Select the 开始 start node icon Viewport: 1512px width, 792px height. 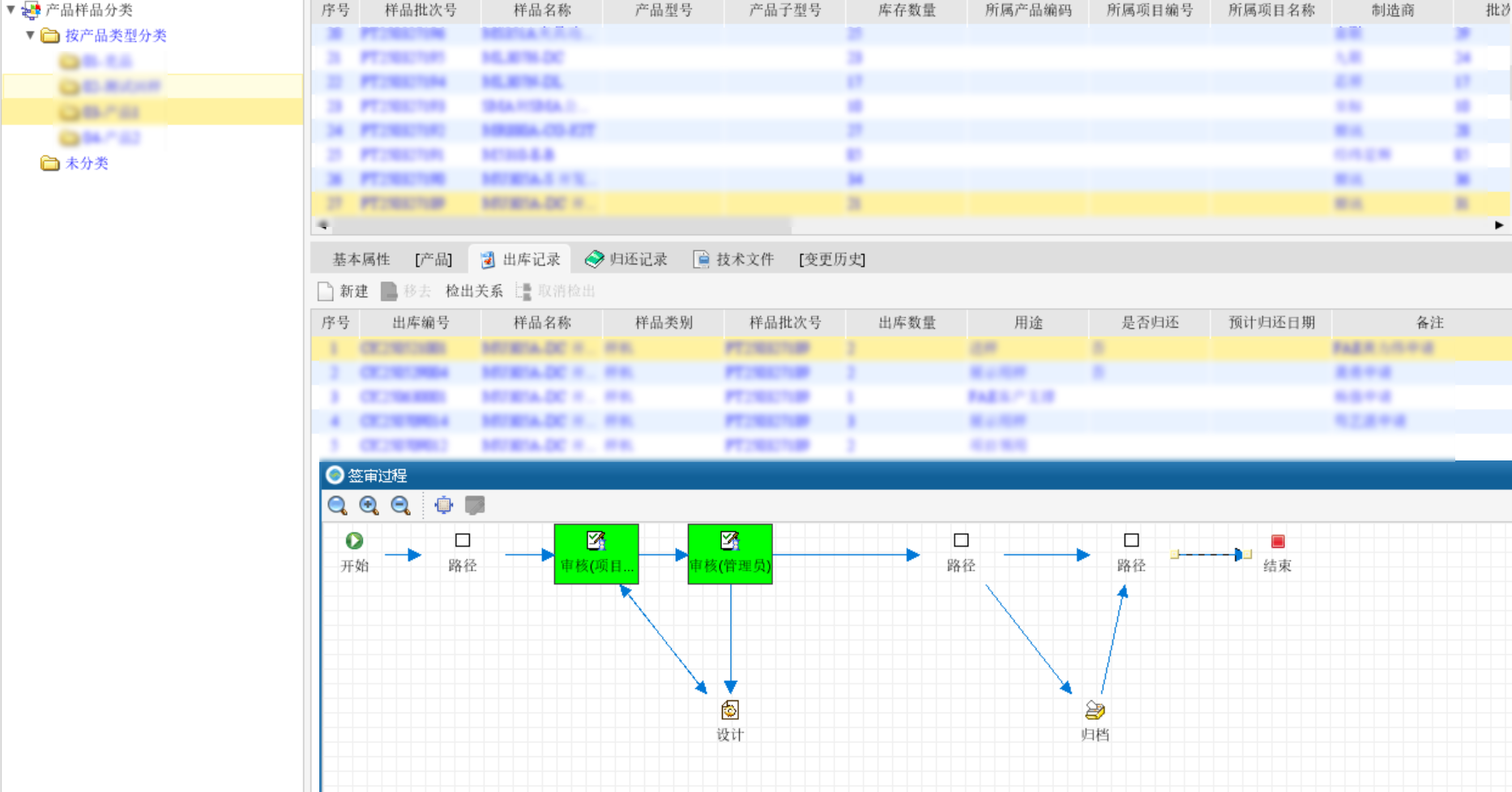point(354,541)
